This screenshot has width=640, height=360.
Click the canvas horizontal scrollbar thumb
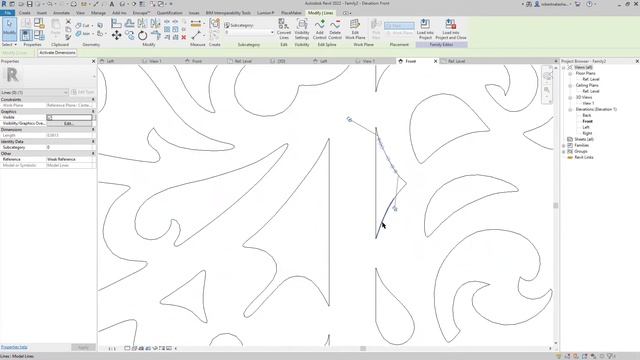coord(363,349)
